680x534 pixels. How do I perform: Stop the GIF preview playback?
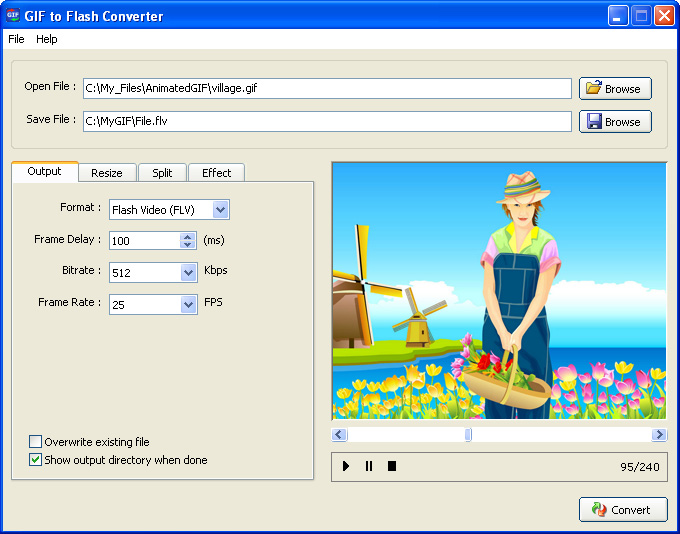point(392,466)
